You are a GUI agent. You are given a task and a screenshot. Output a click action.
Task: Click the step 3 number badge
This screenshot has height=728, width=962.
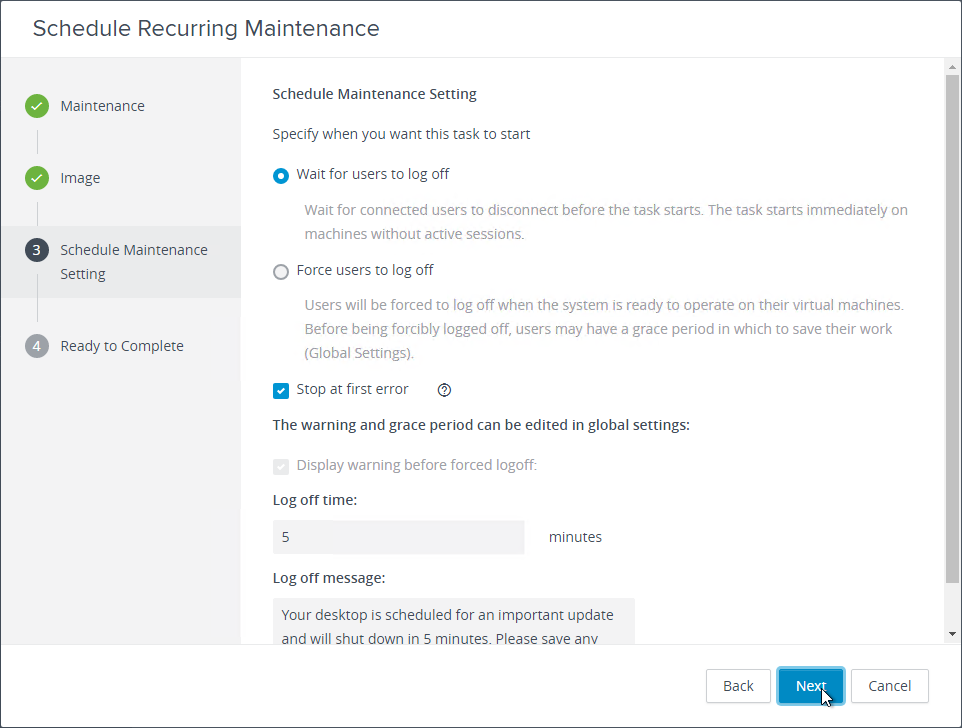[37, 250]
